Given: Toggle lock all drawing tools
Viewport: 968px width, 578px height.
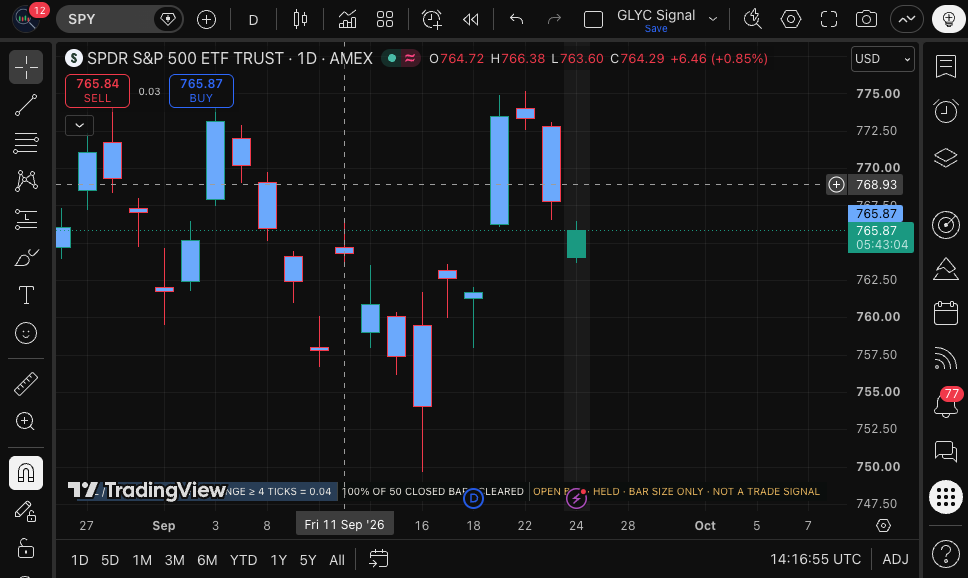Looking at the screenshot, I should pos(26,548).
